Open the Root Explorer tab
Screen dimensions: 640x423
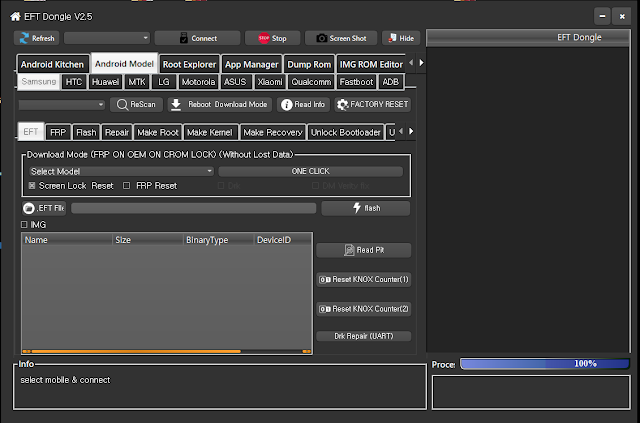pyautogui.click(x=189, y=64)
